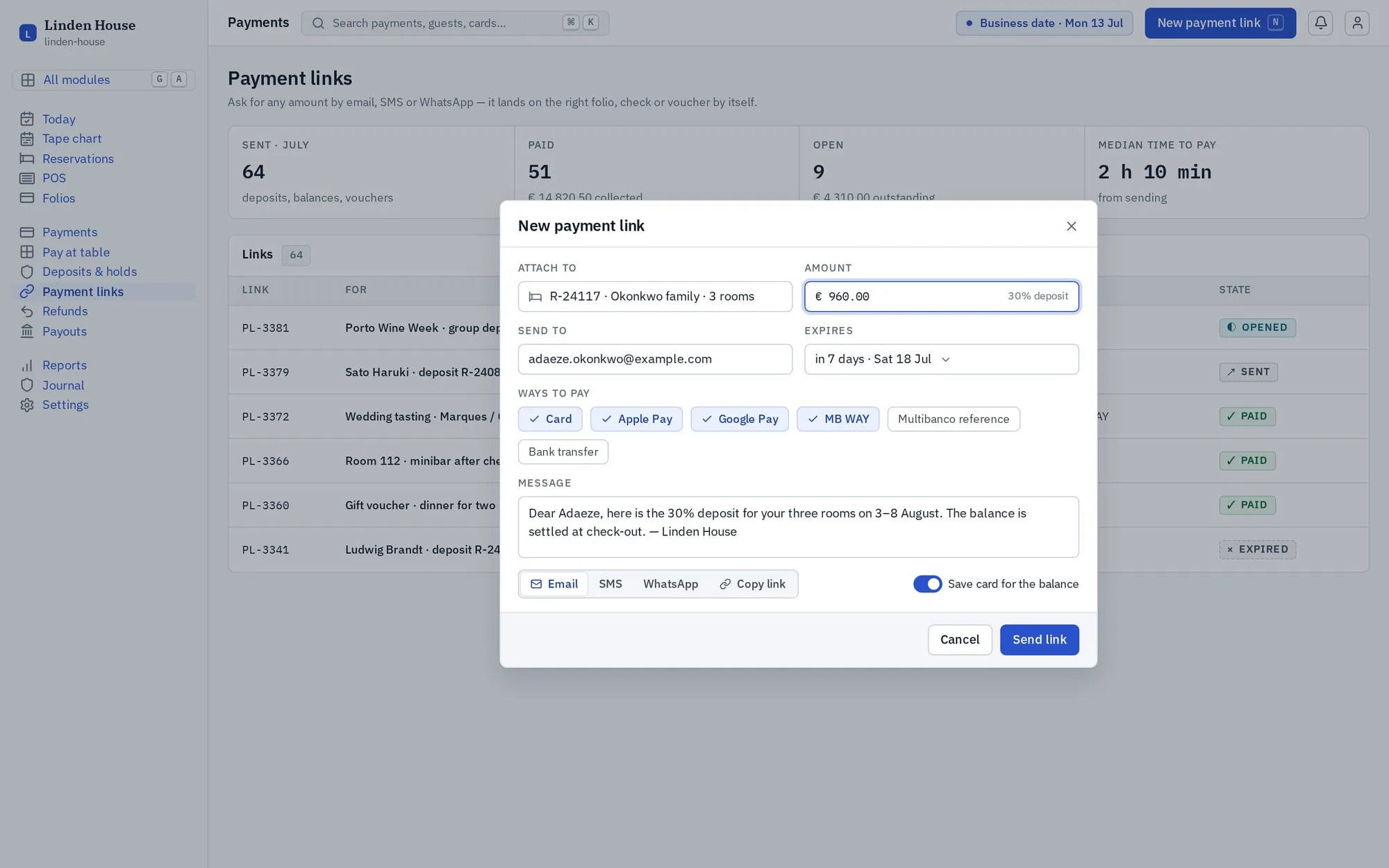Click the search payments field
The width and height of the screenshot is (1389, 868).
point(455,23)
